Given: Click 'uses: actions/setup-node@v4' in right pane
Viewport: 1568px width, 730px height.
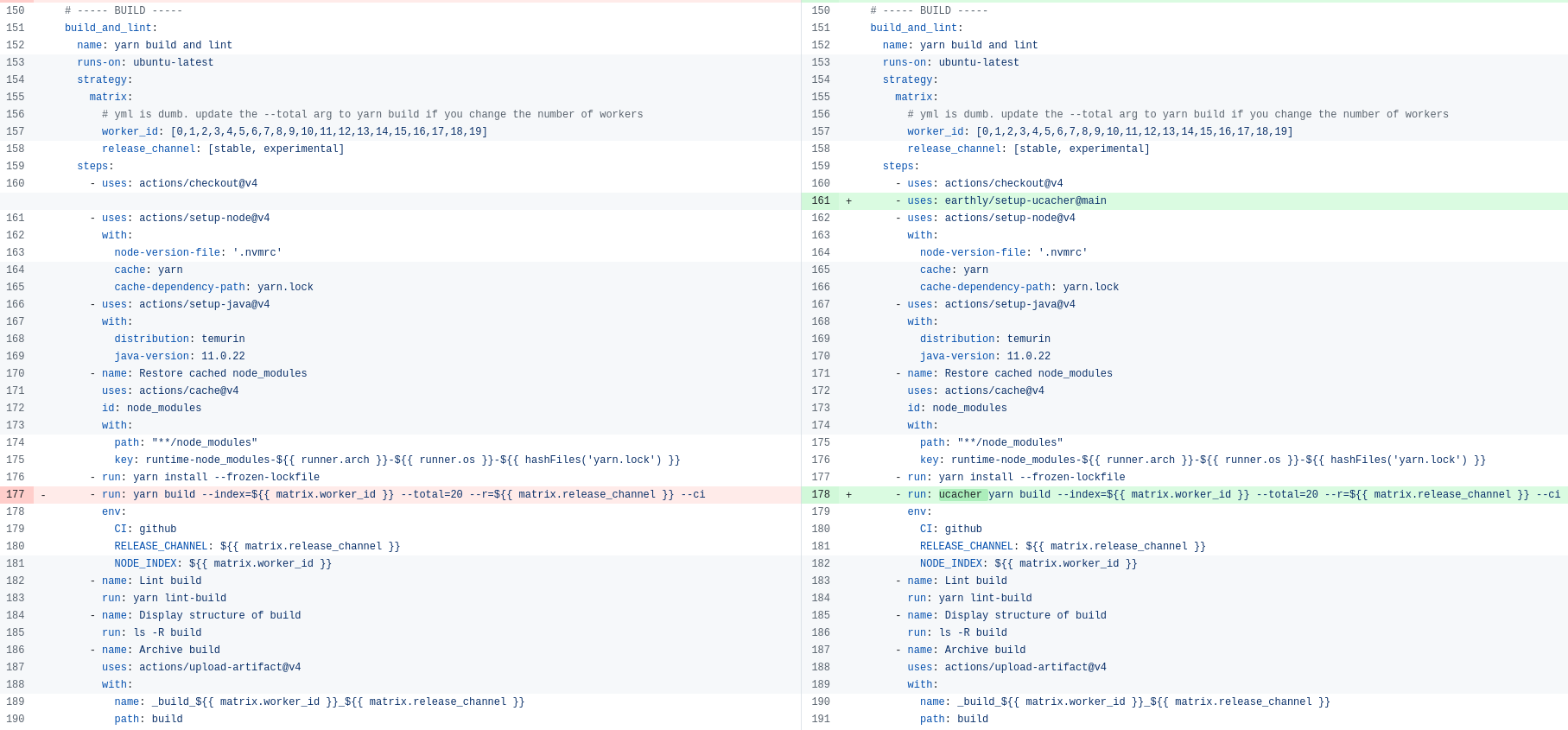Looking at the screenshot, I should (x=992, y=218).
